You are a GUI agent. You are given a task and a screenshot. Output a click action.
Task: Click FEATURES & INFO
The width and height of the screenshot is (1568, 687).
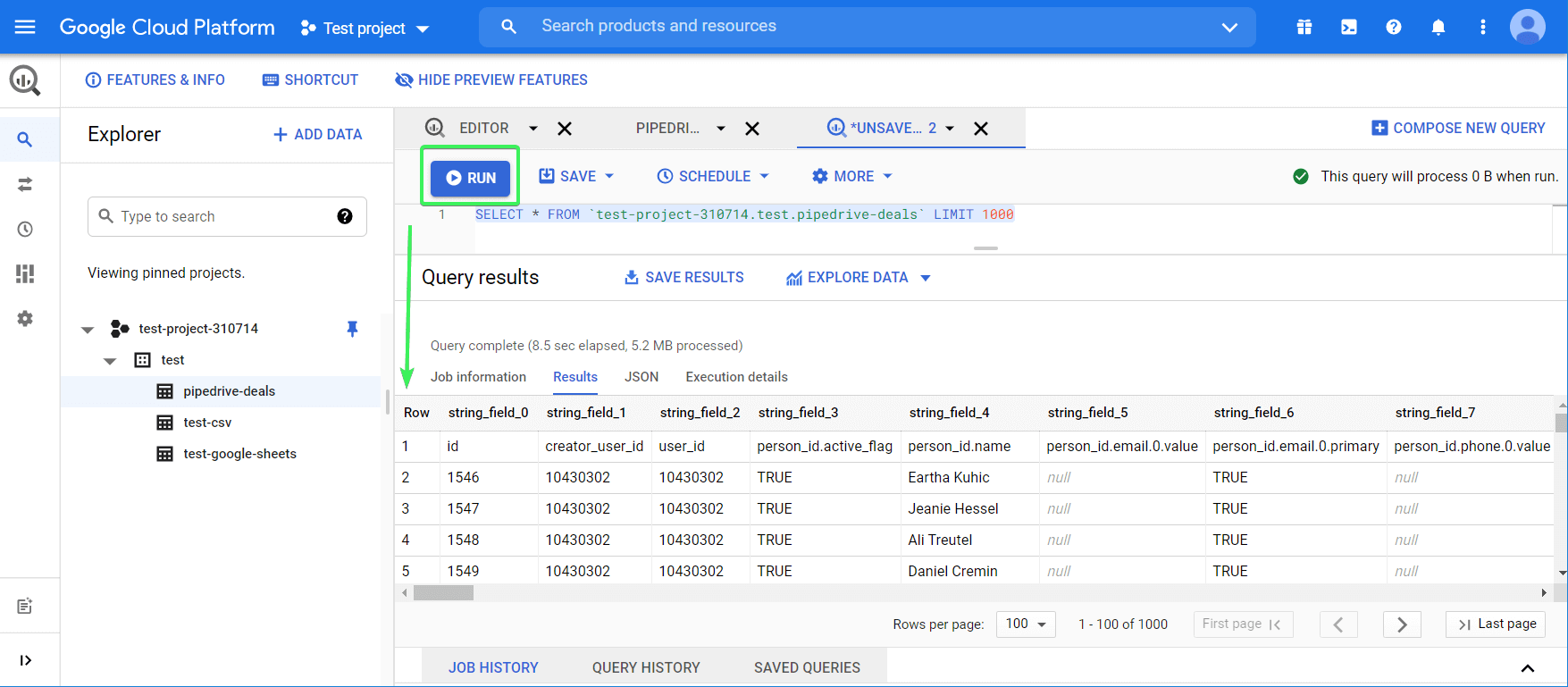click(155, 80)
